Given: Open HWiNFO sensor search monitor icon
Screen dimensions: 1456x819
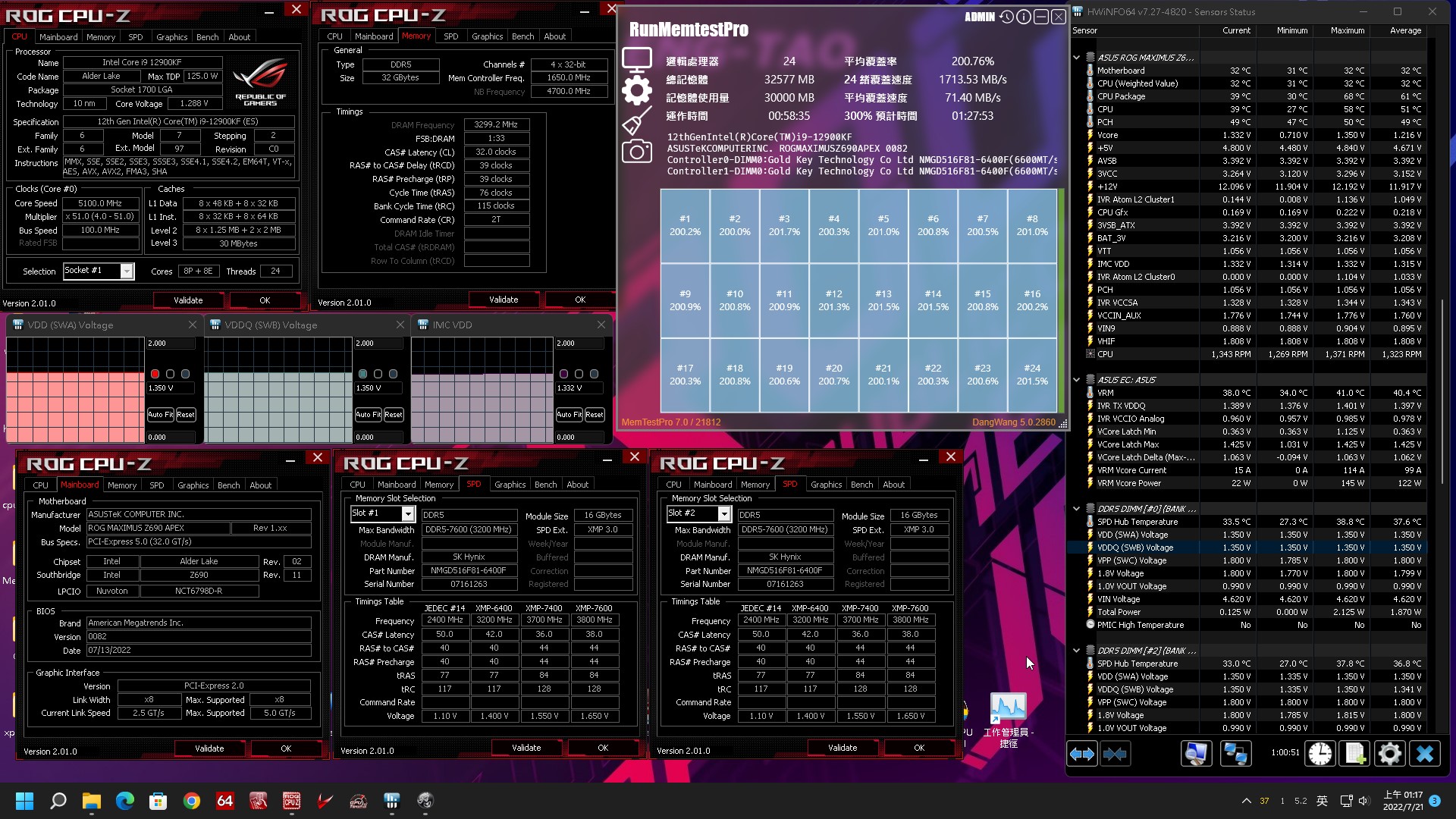Looking at the screenshot, I should point(1196,754).
